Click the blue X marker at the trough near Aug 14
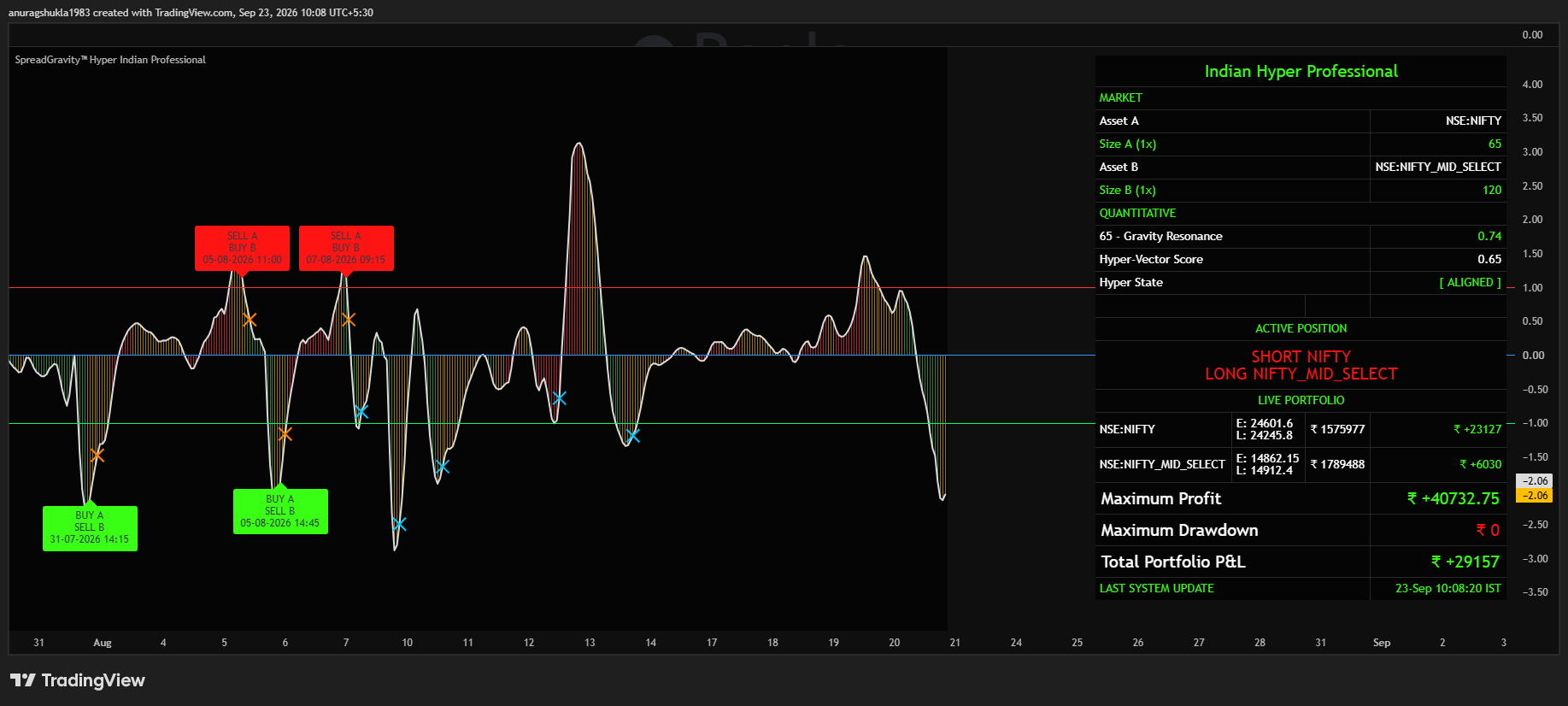Screen dimensions: 1568x706 [x=632, y=436]
